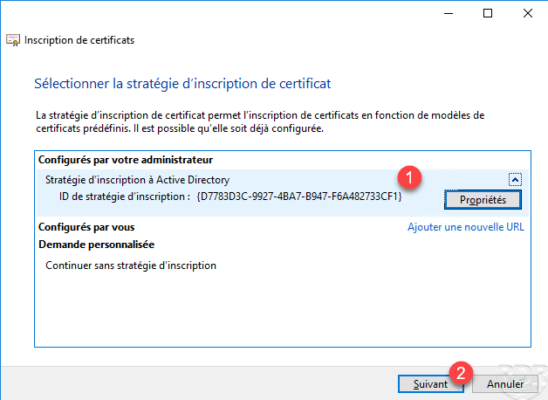Click the Sélectionner la stratégie d'inscription heading
The height and width of the screenshot is (400, 548).
coord(182,84)
